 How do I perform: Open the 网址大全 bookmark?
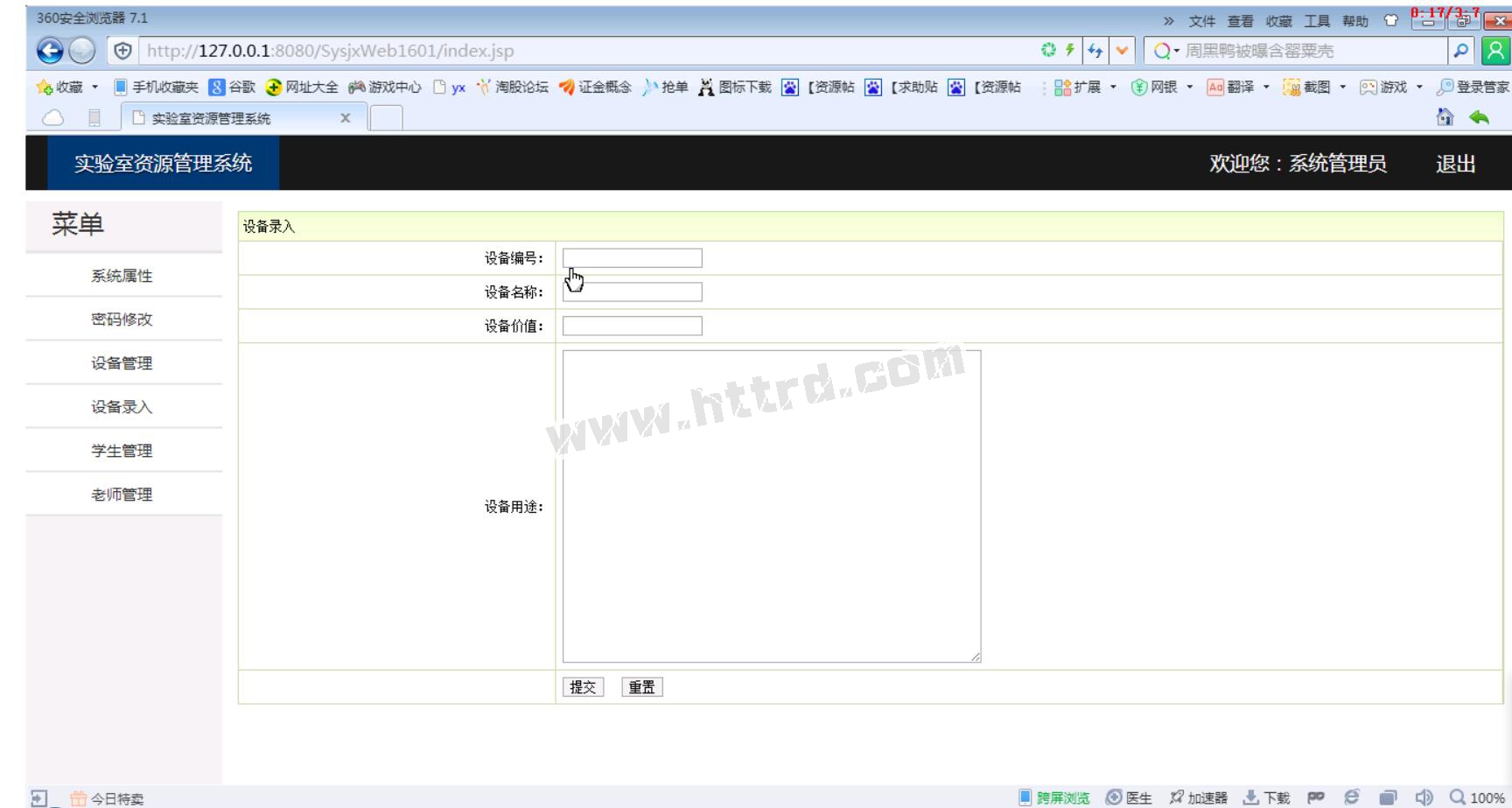point(302,87)
